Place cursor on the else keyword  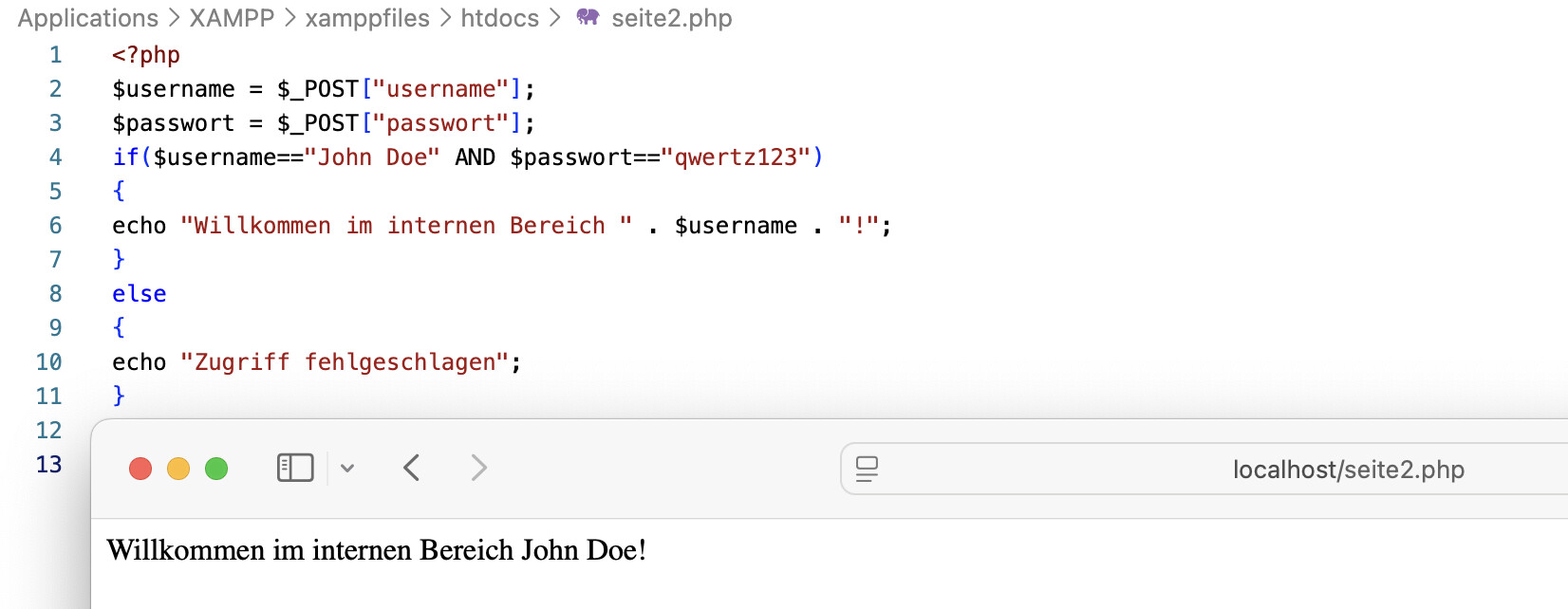[x=139, y=294]
